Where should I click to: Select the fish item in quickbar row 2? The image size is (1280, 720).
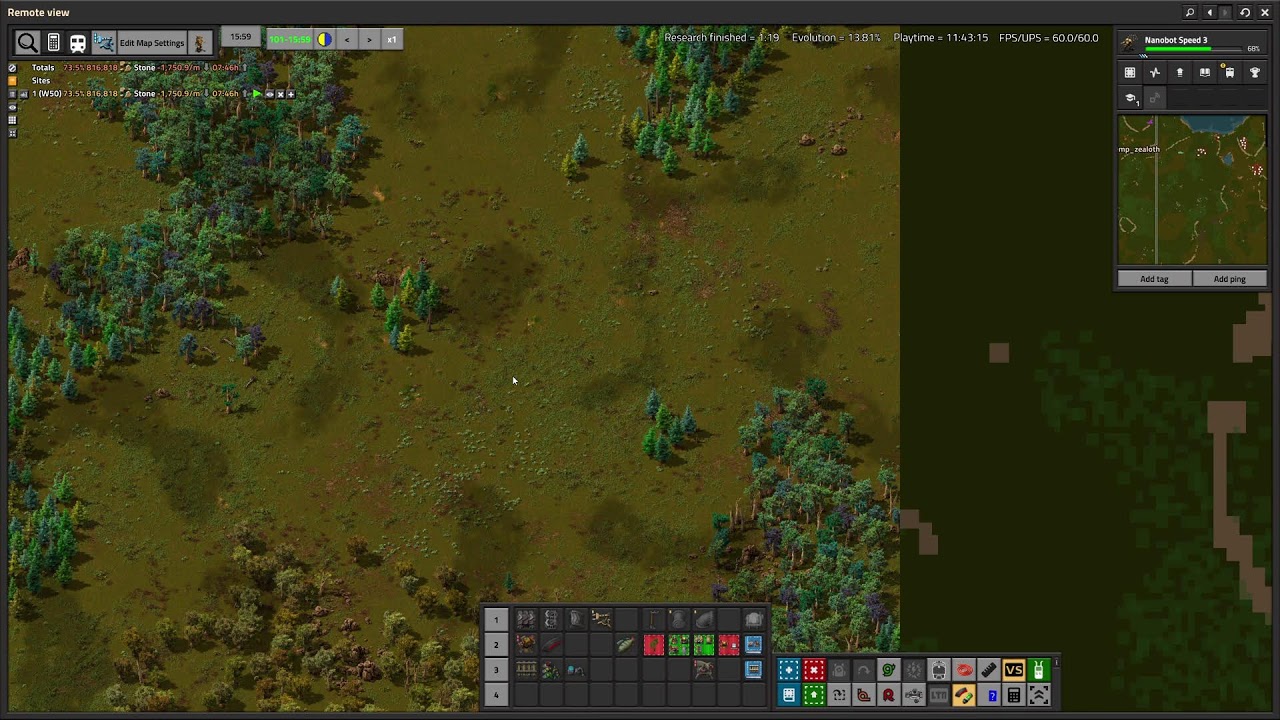[627, 645]
